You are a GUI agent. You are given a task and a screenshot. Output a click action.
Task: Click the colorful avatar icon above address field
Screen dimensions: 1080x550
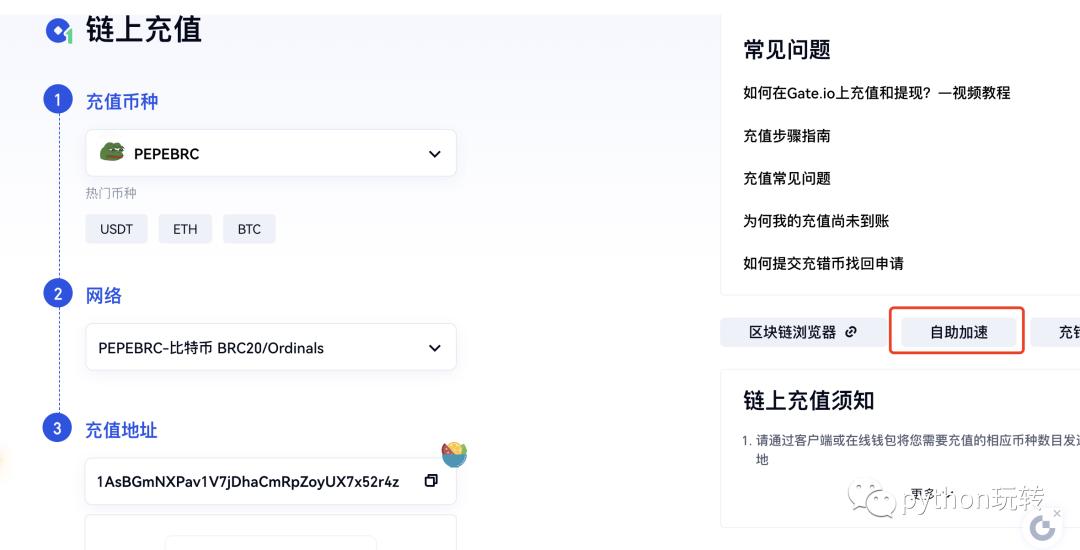[454, 455]
